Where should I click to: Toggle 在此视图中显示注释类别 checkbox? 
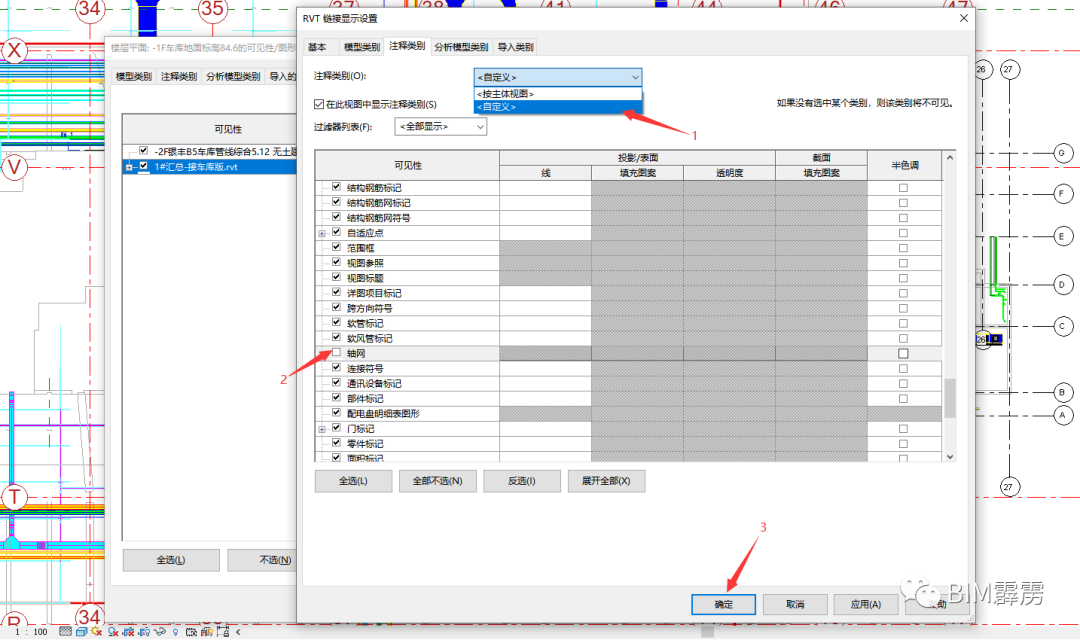(319, 104)
